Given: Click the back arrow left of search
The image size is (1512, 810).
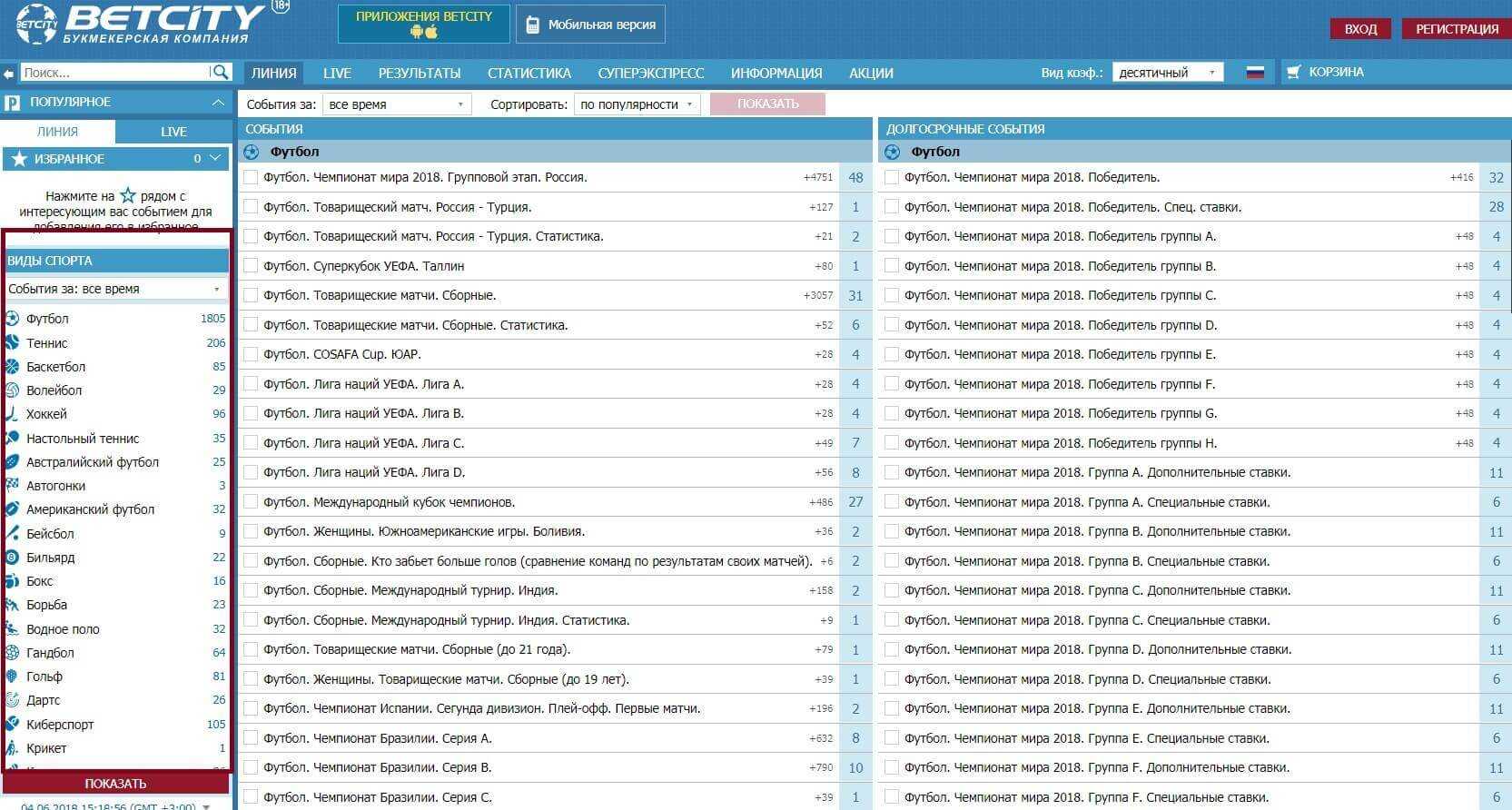Looking at the screenshot, I should click(8, 73).
